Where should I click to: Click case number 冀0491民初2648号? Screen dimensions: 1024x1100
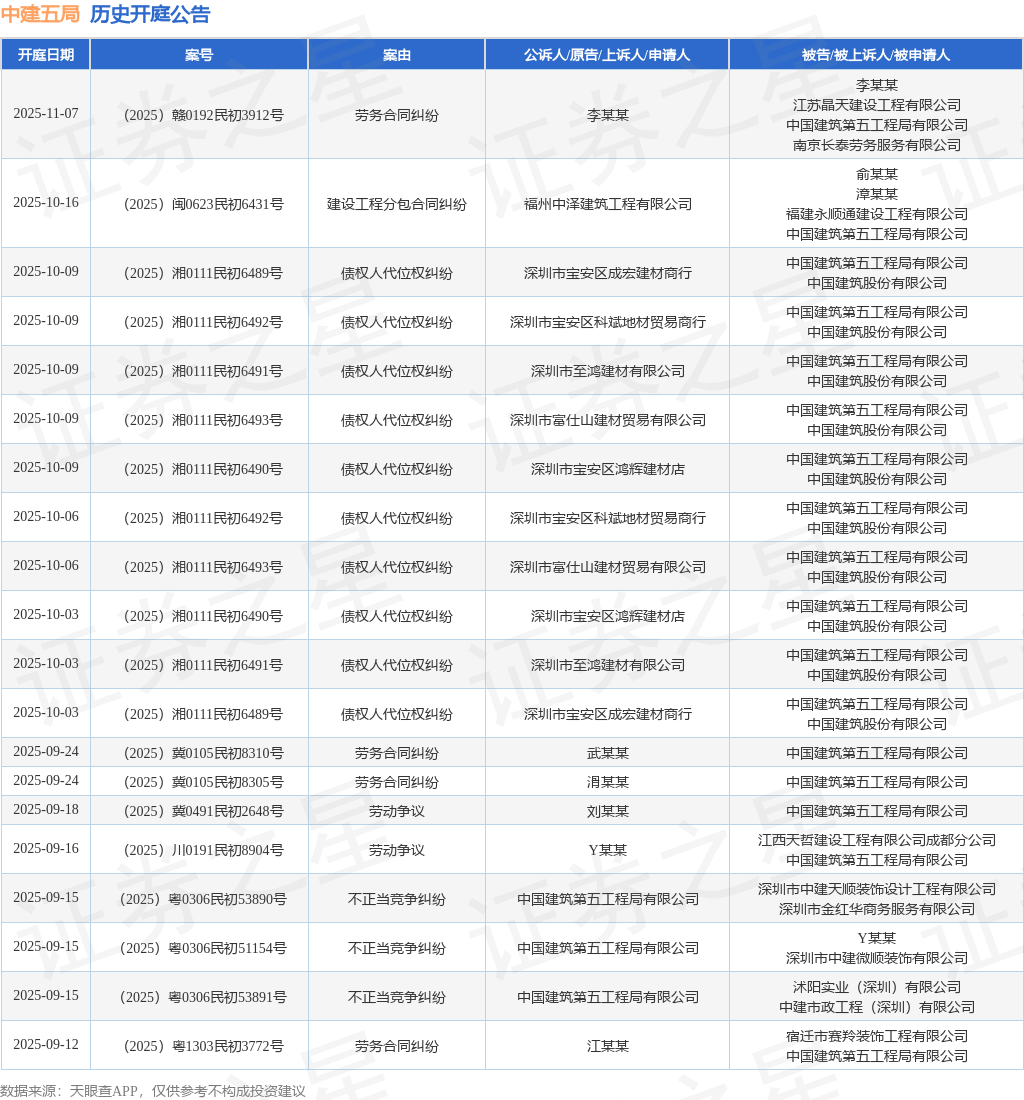(203, 811)
